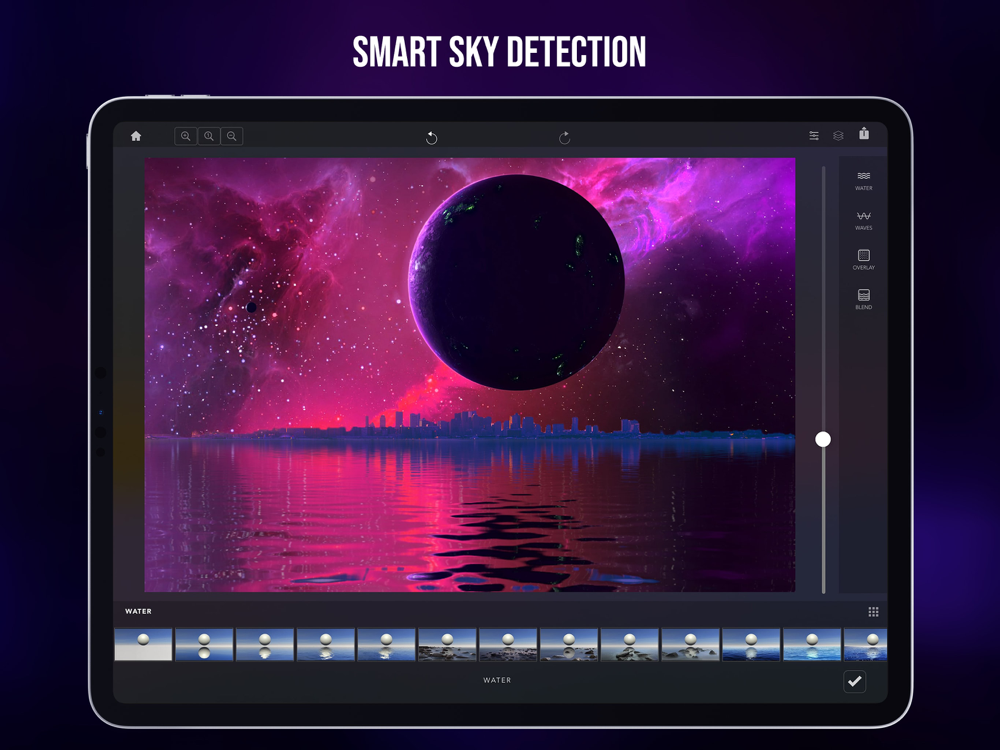Select the Waves tool in right sidebar

[864, 221]
